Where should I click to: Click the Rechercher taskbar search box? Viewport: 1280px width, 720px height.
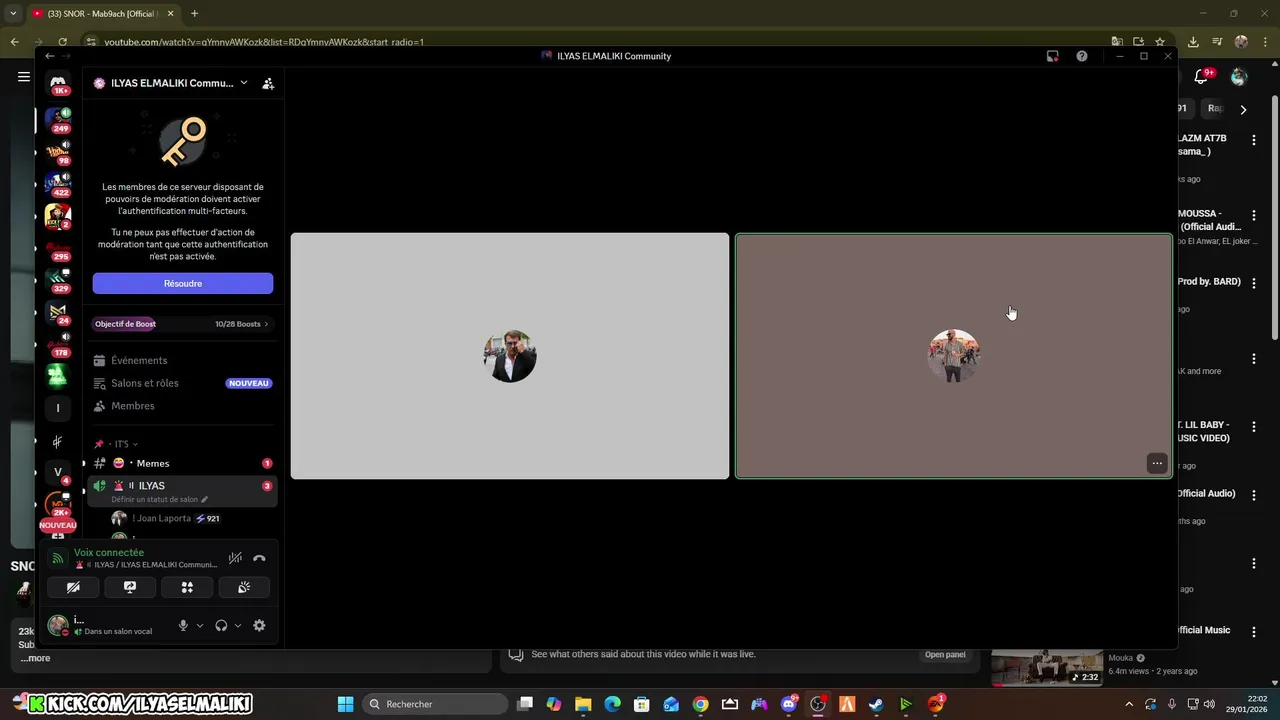[x=435, y=704]
